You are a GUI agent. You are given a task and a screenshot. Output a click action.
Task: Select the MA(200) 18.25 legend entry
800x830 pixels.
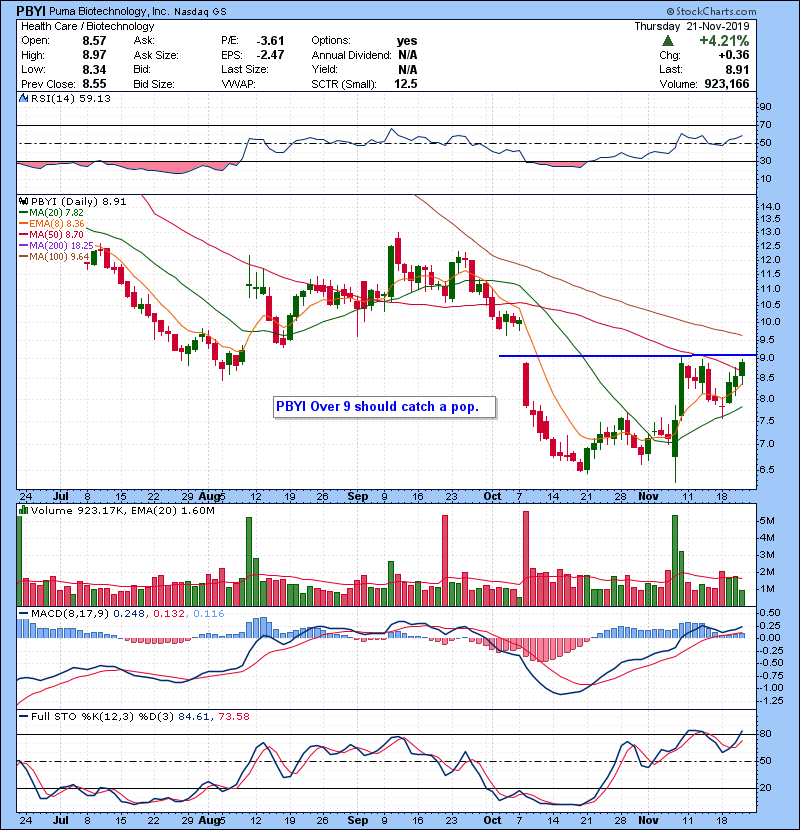[x=55, y=245]
